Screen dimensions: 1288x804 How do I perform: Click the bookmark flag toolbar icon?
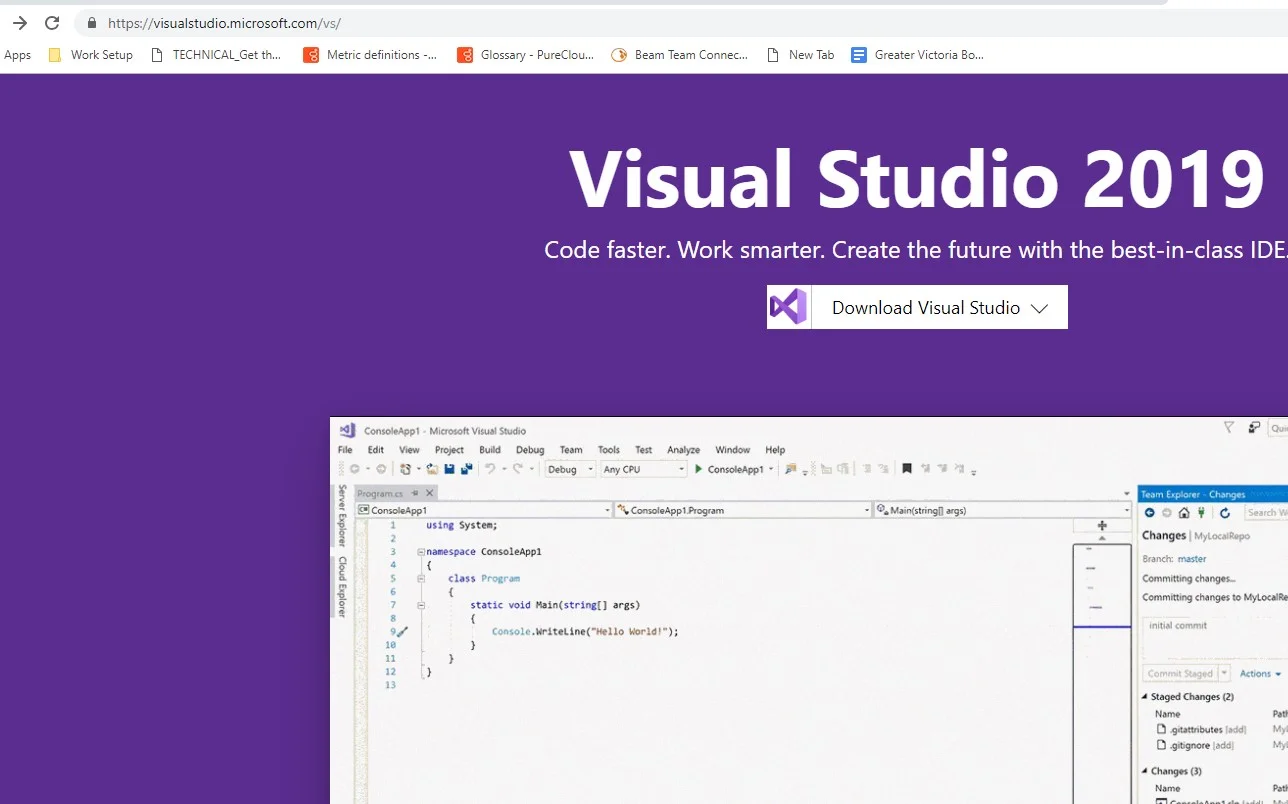pos(907,469)
